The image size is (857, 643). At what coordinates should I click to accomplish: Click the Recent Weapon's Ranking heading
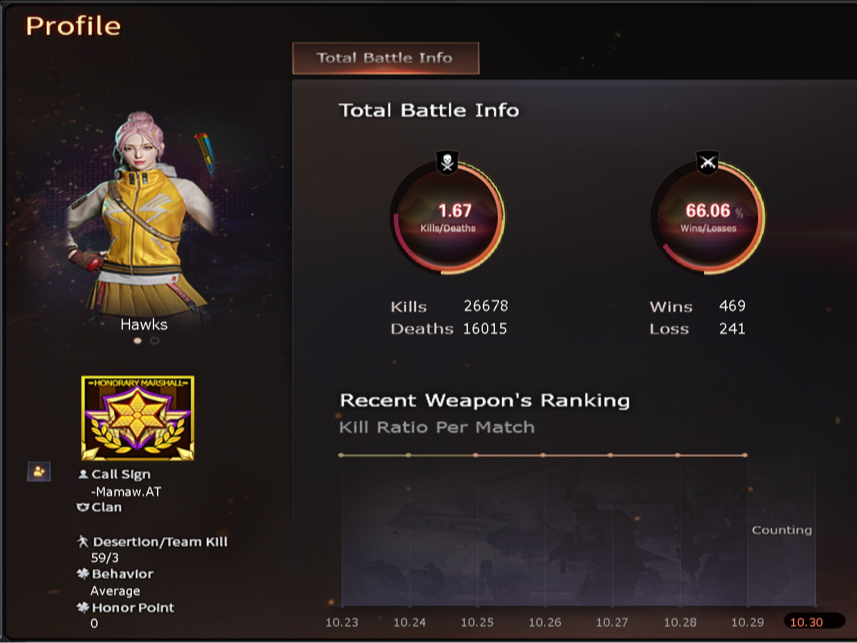click(485, 401)
